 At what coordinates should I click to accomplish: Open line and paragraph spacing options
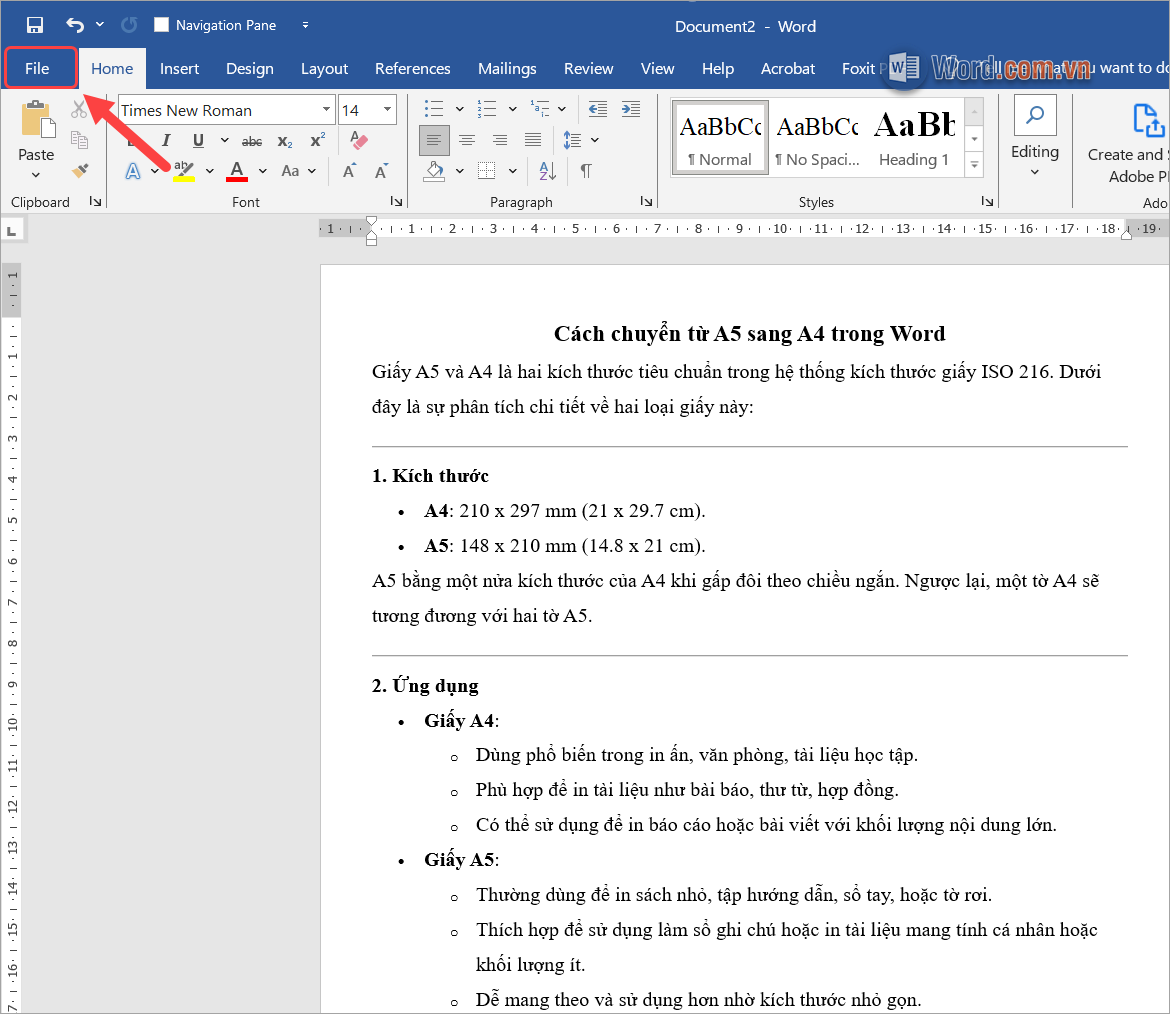[572, 140]
